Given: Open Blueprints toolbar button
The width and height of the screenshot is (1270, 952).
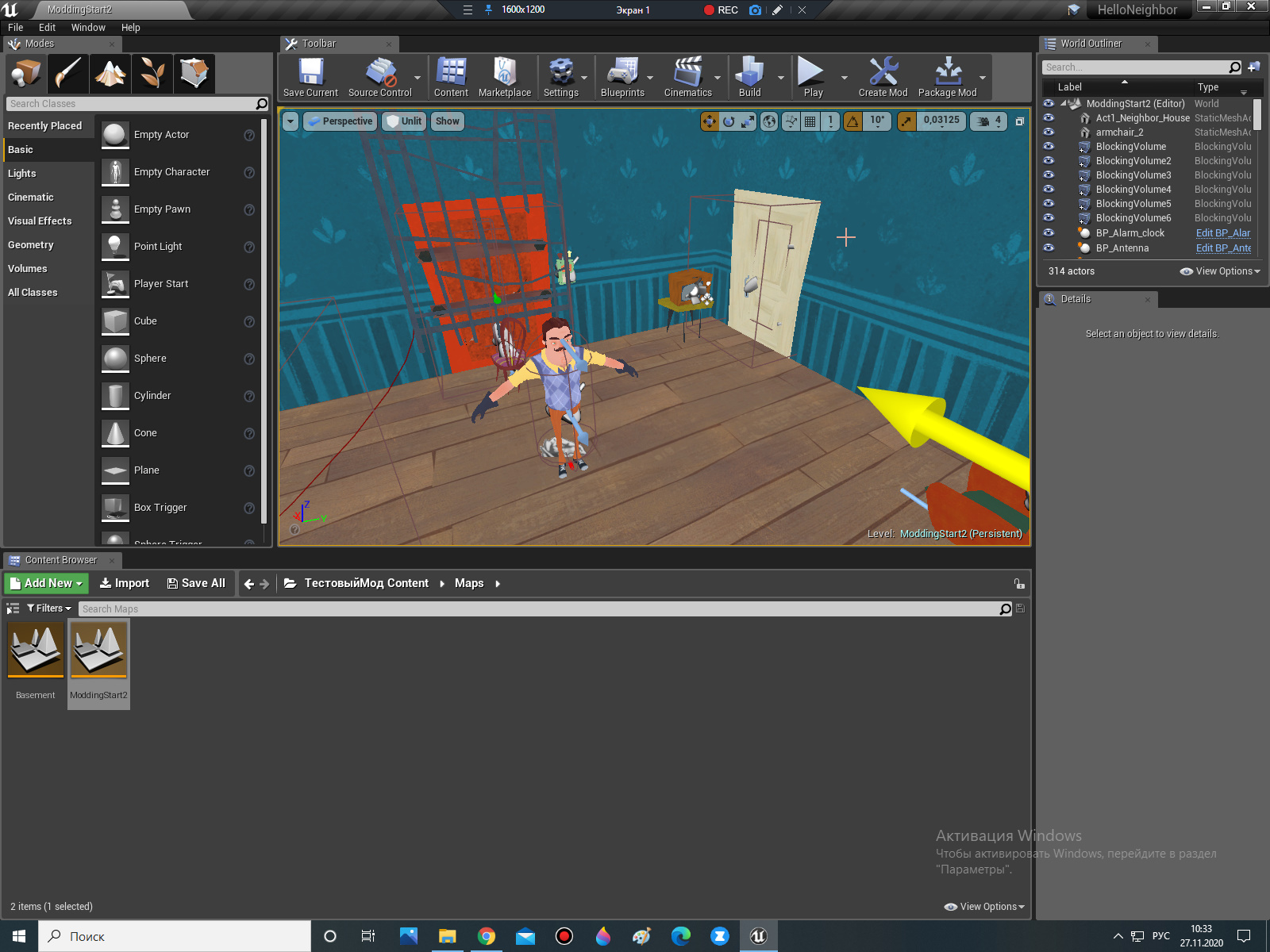Looking at the screenshot, I should (x=623, y=78).
